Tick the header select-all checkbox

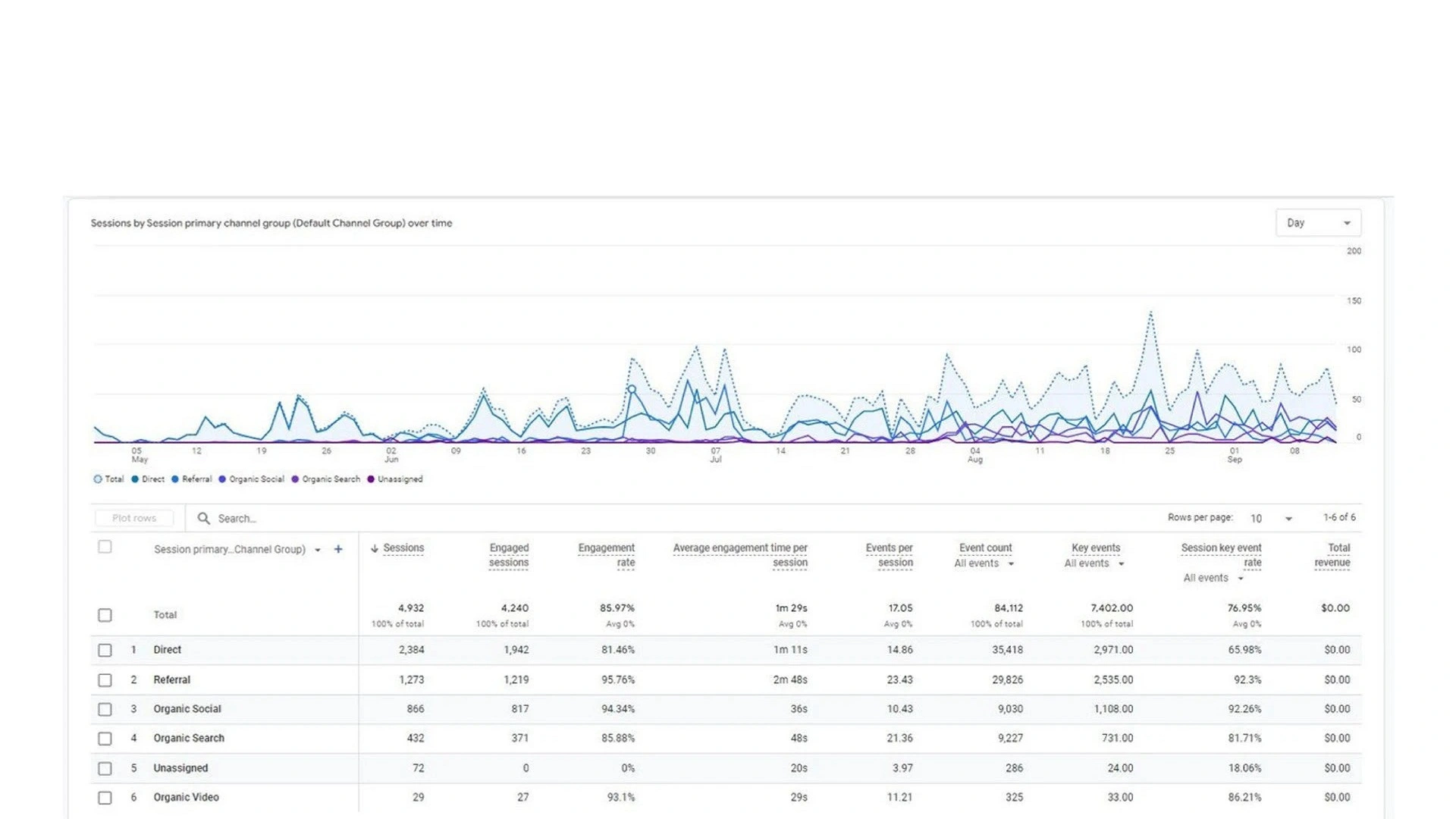pos(105,547)
